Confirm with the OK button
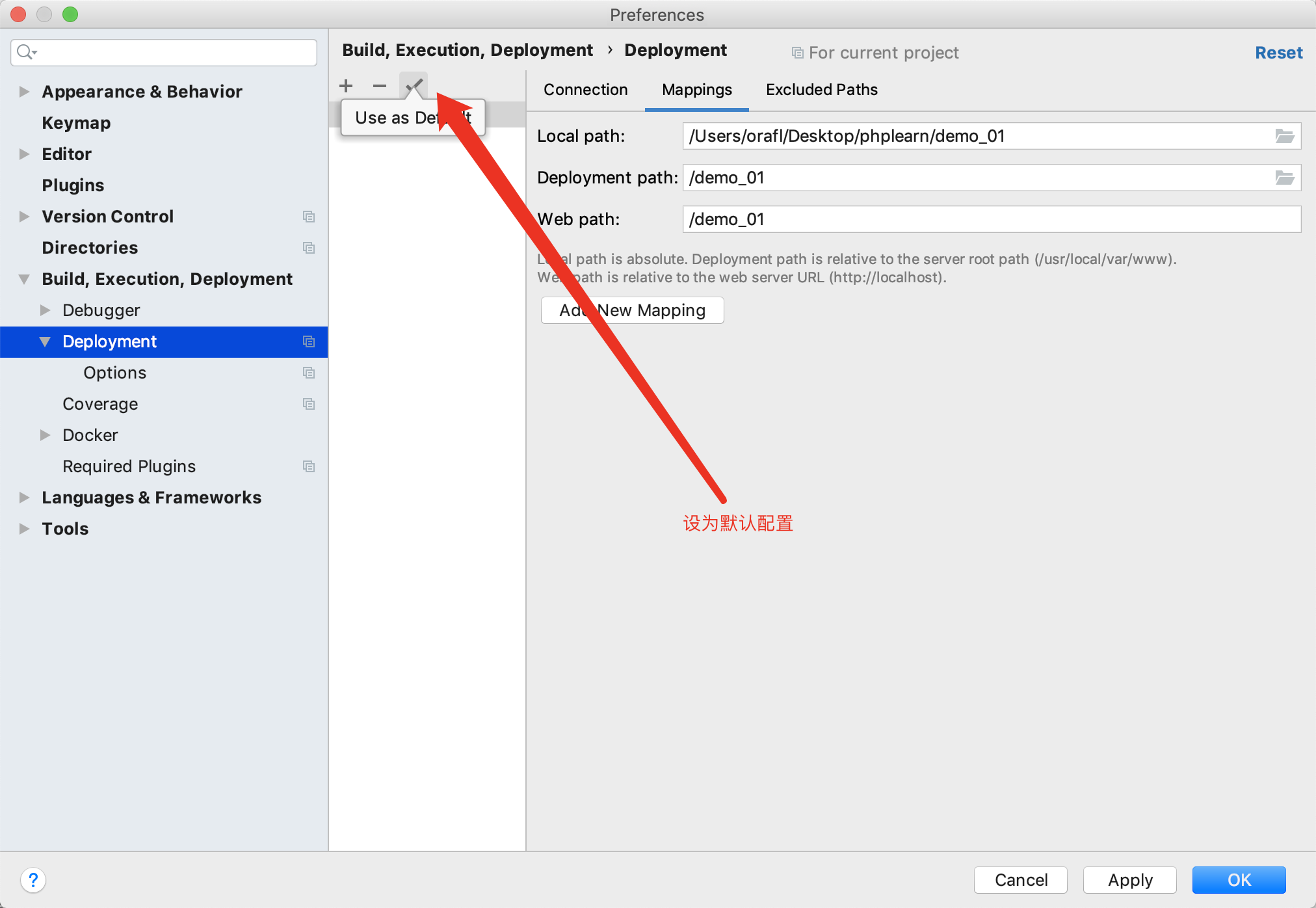 tap(1239, 880)
